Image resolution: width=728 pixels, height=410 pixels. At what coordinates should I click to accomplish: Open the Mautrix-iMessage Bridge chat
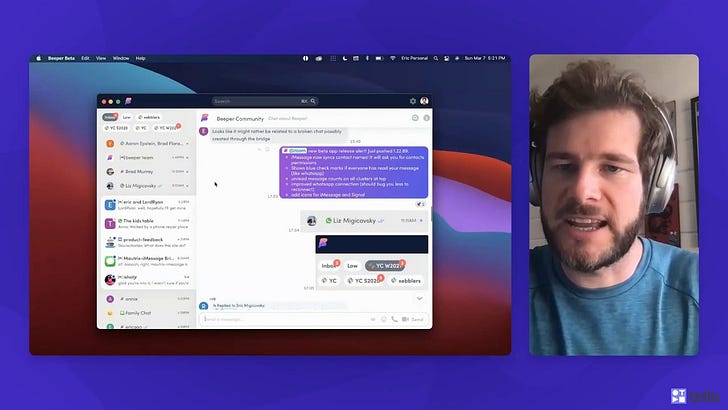148,261
